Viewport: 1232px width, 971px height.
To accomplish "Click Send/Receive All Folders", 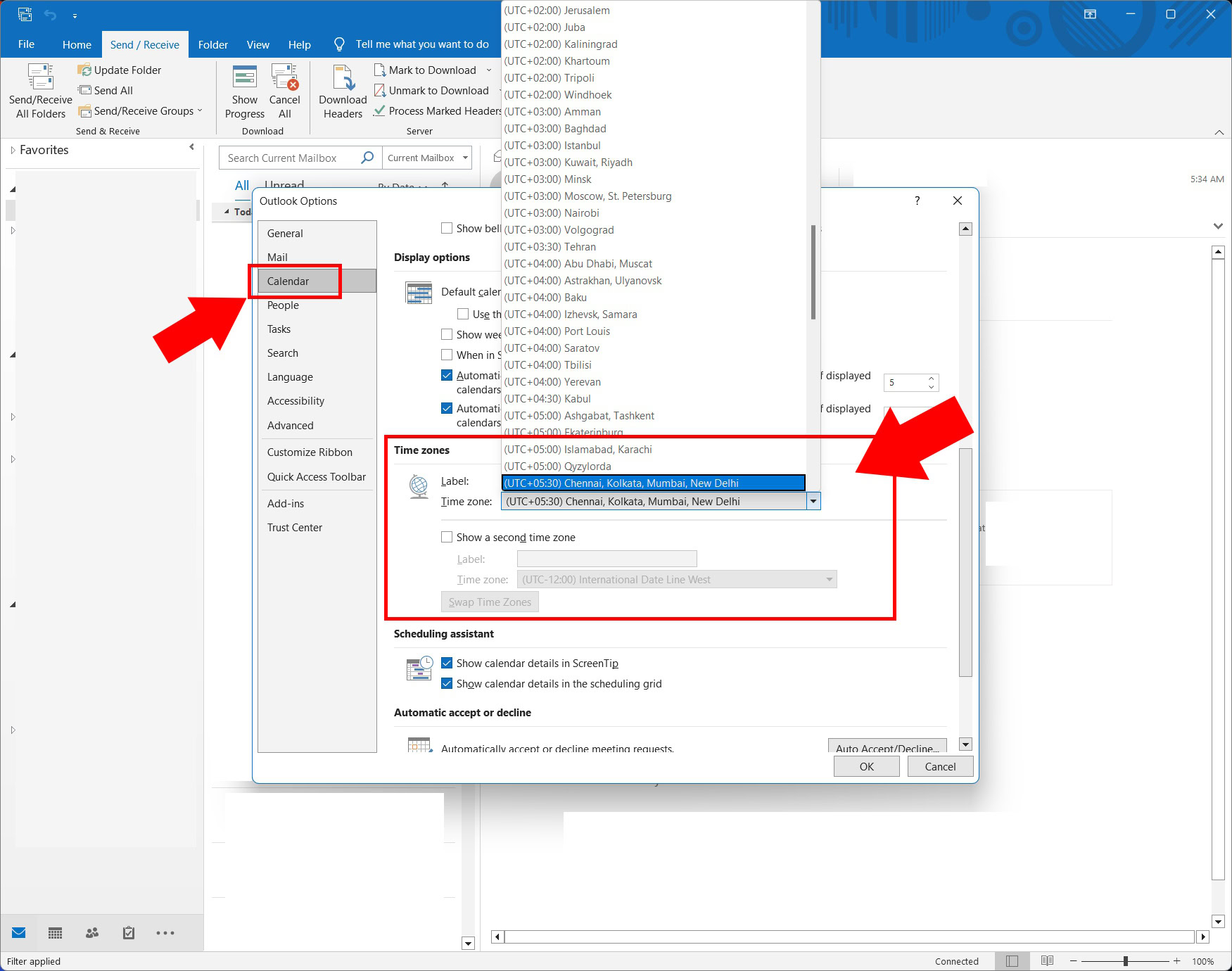I will click(x=39, y=91).
